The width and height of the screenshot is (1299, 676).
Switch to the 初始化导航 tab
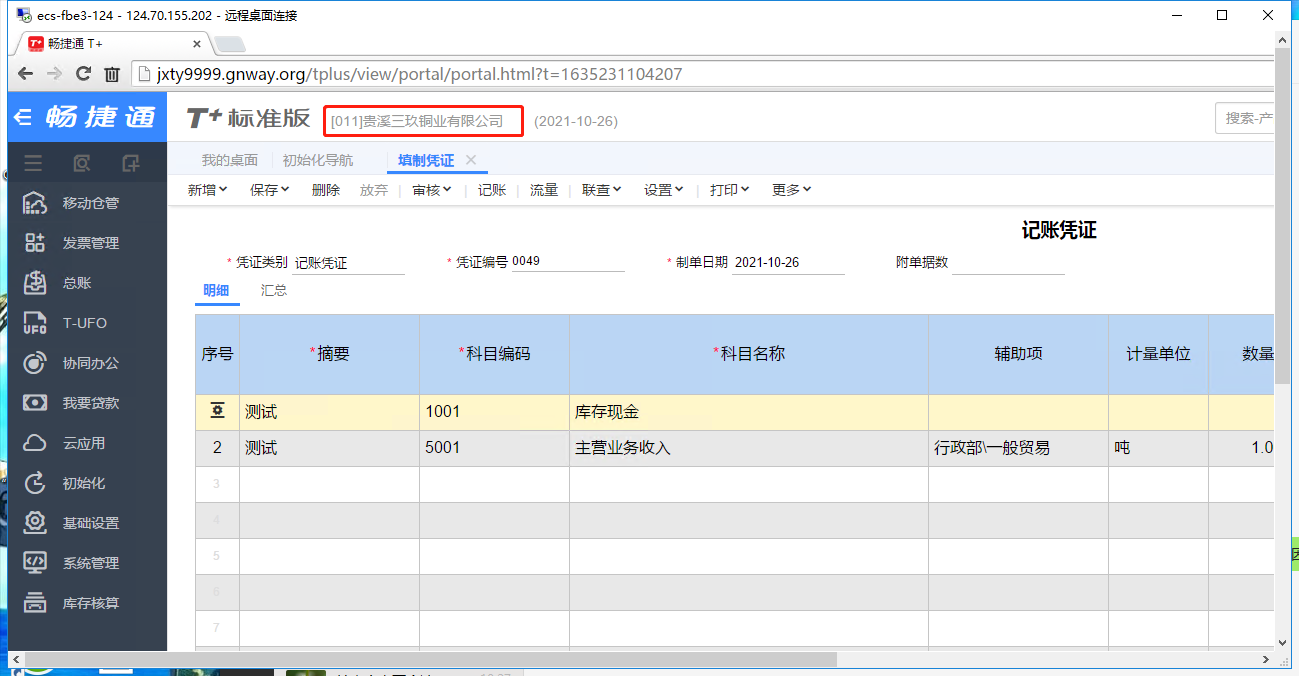[318, 160]
